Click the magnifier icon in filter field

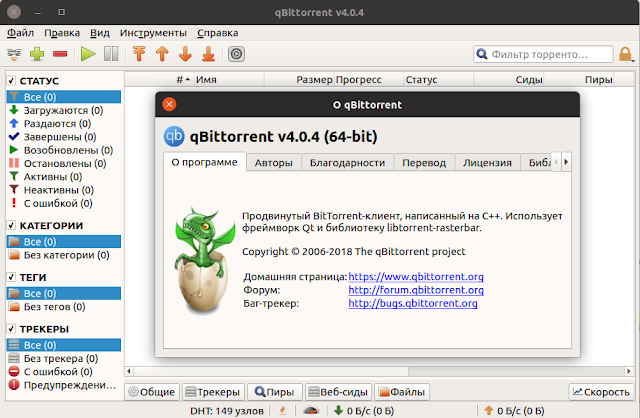click(x=482, y=54)
